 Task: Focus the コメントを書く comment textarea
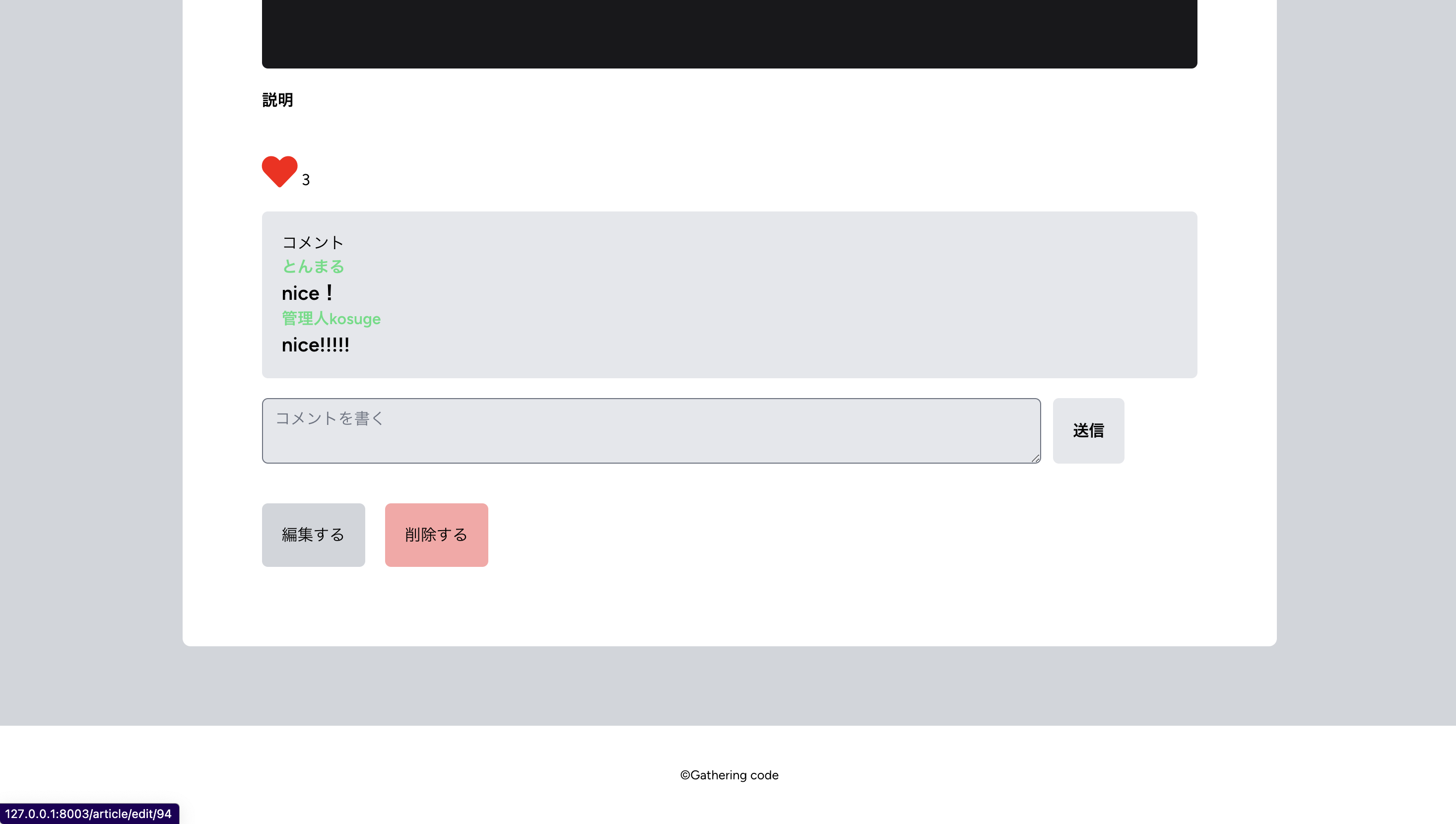coord(651,431)
